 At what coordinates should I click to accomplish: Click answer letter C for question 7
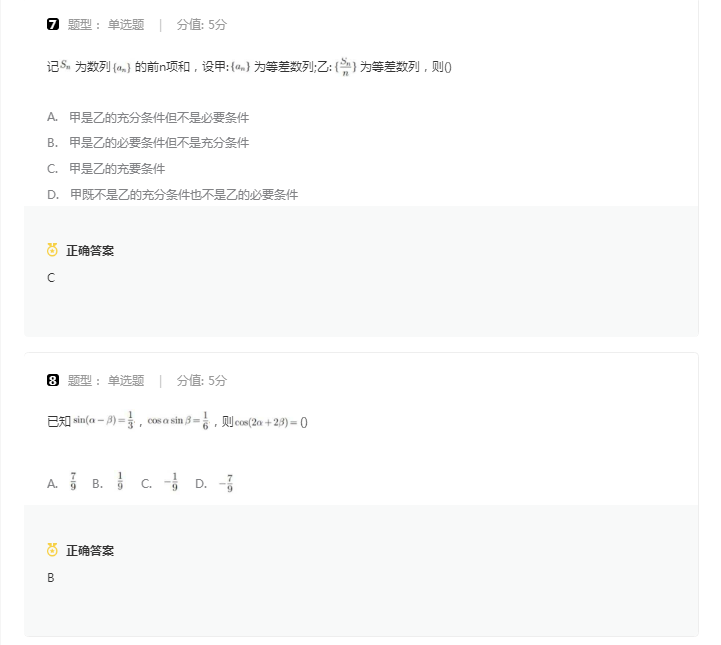click(x=51, y=278)
